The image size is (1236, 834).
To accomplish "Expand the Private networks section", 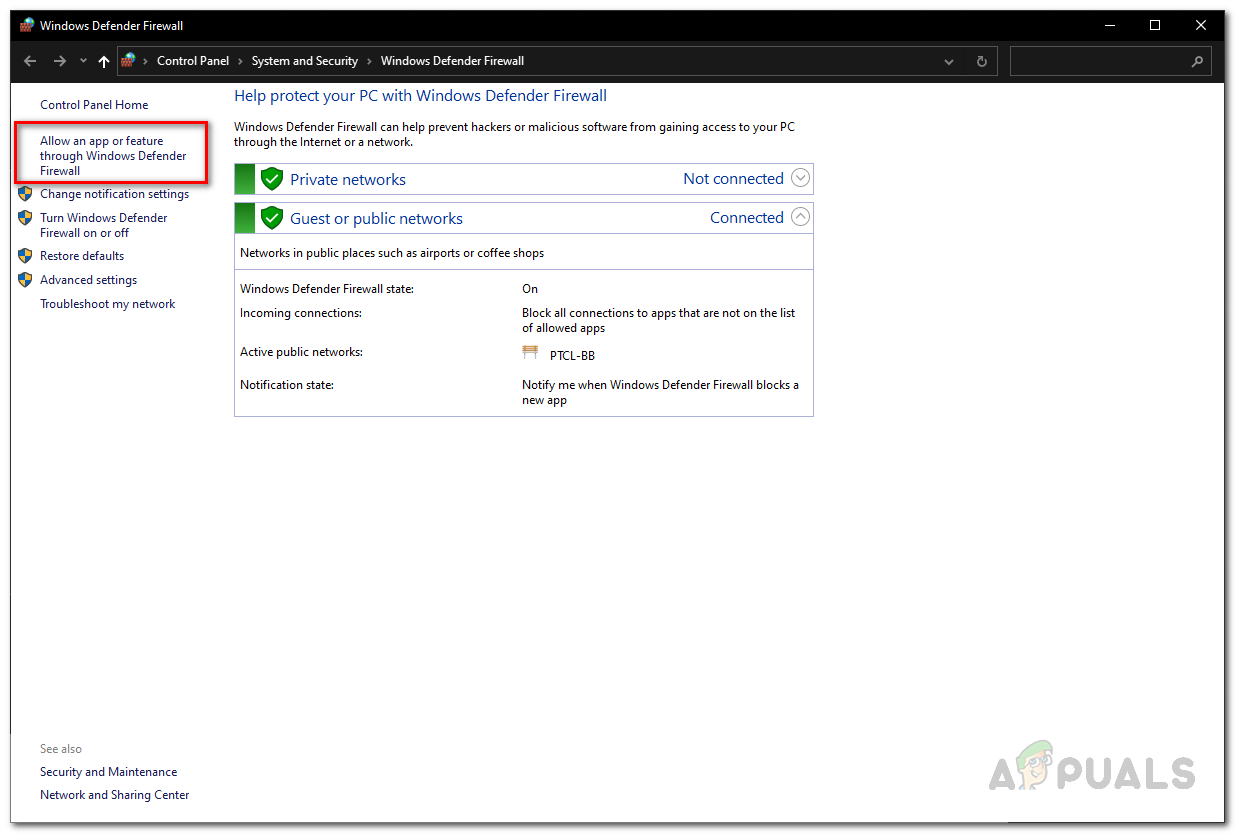I will click(799, 177).
